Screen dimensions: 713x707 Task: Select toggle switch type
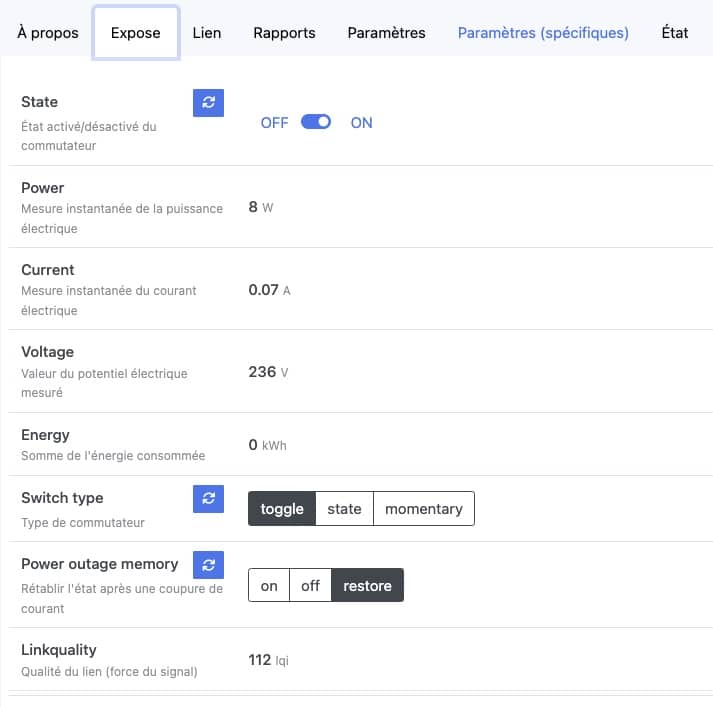(282, 509)
